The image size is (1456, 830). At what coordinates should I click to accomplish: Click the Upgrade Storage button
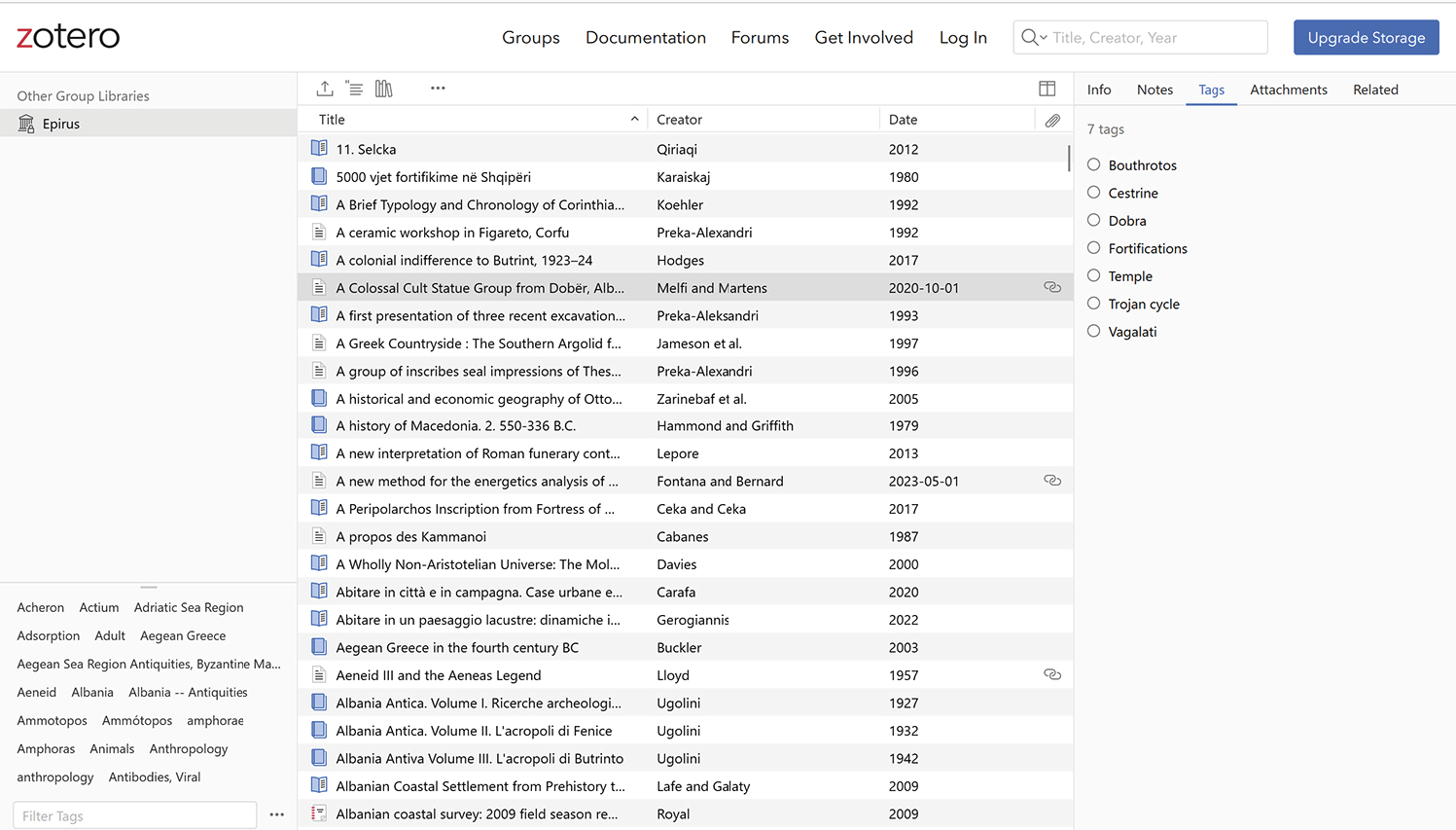tap(1366, 38)
